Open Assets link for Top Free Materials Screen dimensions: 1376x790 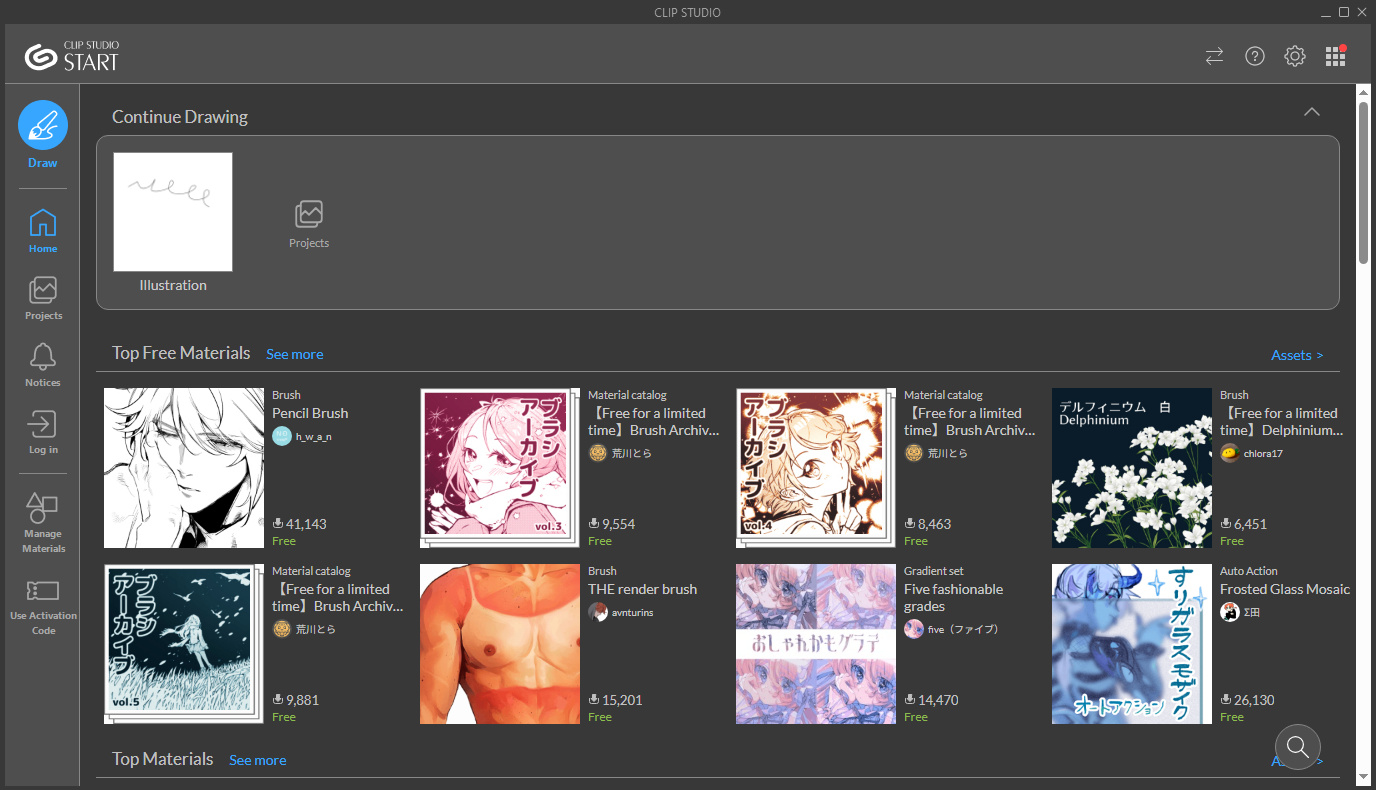click(1297, 355)
